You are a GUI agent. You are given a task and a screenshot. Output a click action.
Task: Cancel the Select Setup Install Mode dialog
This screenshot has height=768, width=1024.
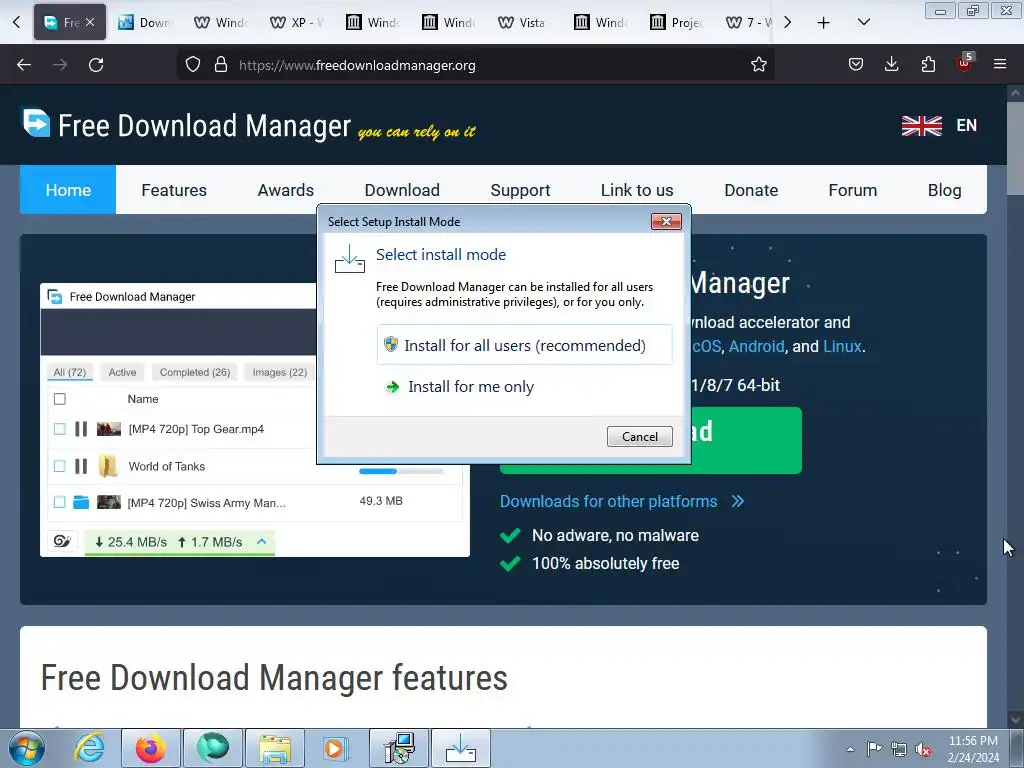coord(639,436)
